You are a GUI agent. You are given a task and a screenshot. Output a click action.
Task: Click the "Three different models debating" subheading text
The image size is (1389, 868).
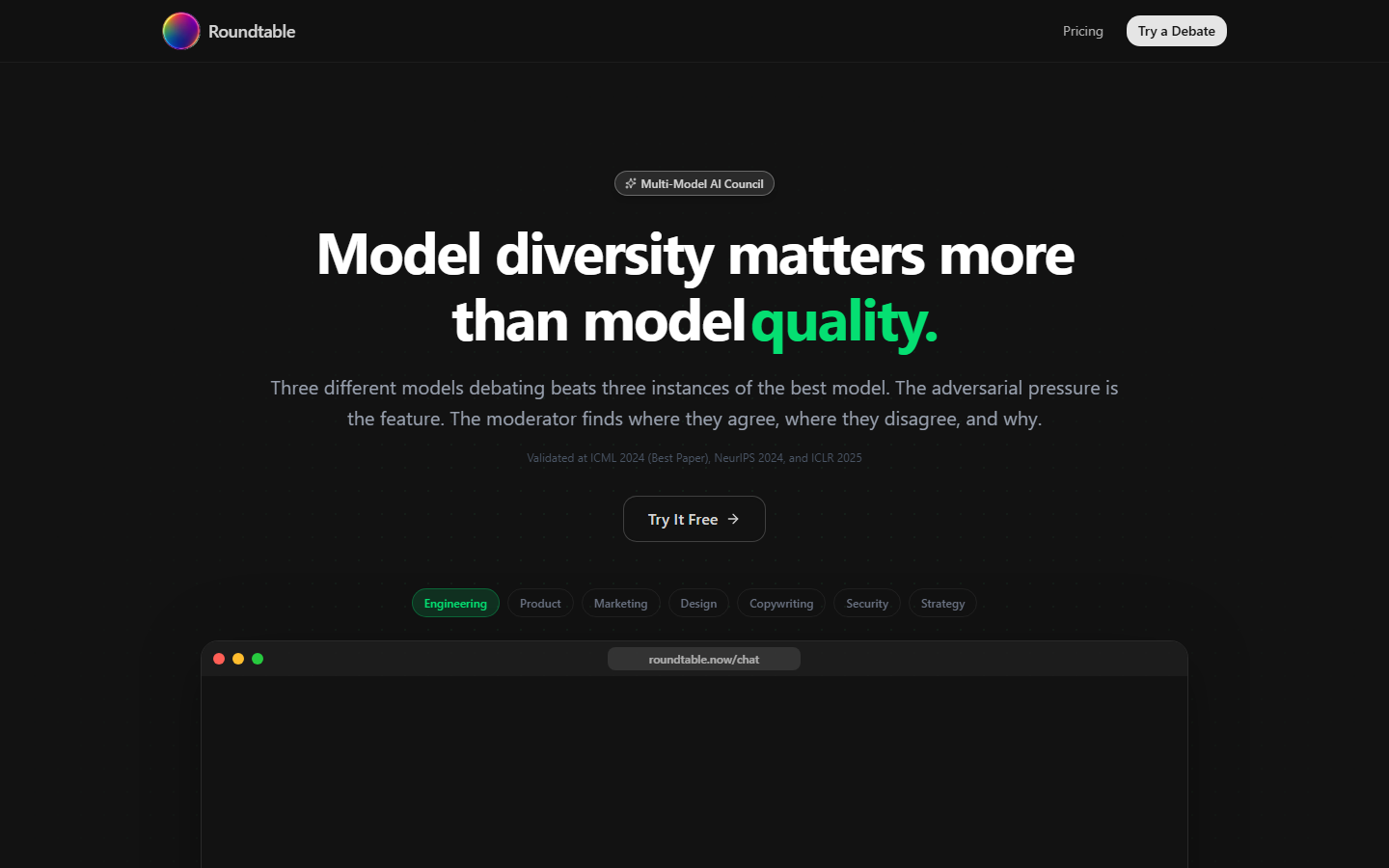pos(694,403)
